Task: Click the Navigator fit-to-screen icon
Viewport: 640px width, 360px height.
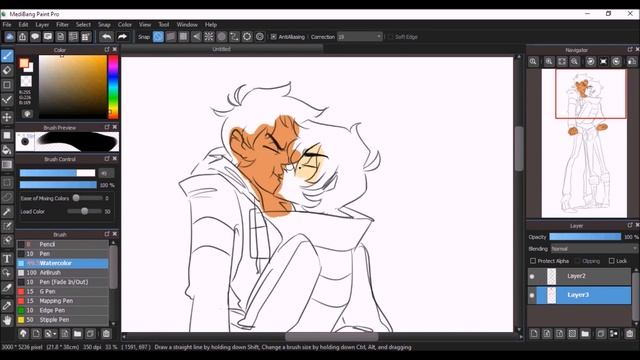Action: (x=562, y=62)
